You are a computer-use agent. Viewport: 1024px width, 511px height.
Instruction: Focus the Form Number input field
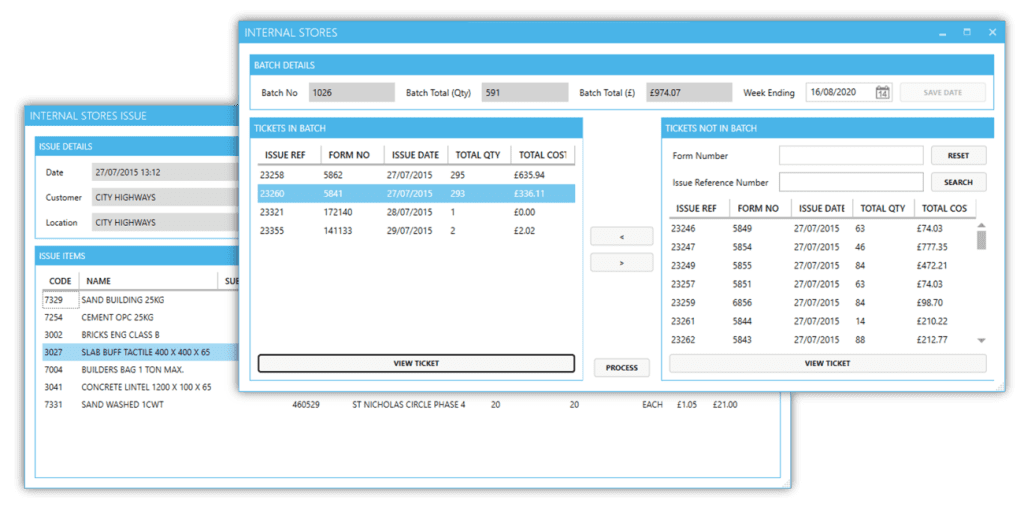click(851, 156)
